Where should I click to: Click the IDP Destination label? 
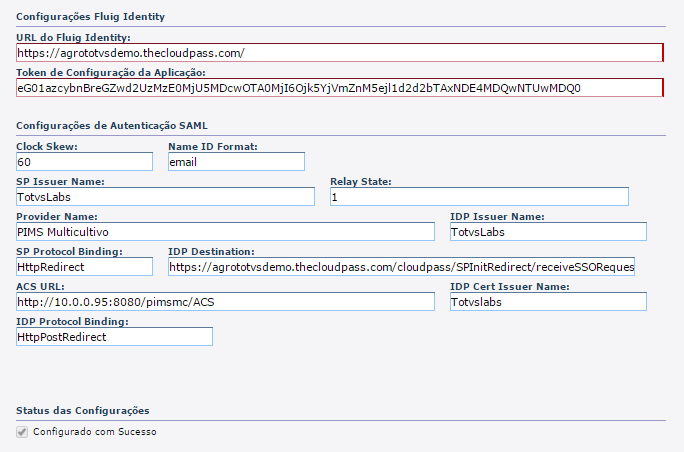click(211, 251)
